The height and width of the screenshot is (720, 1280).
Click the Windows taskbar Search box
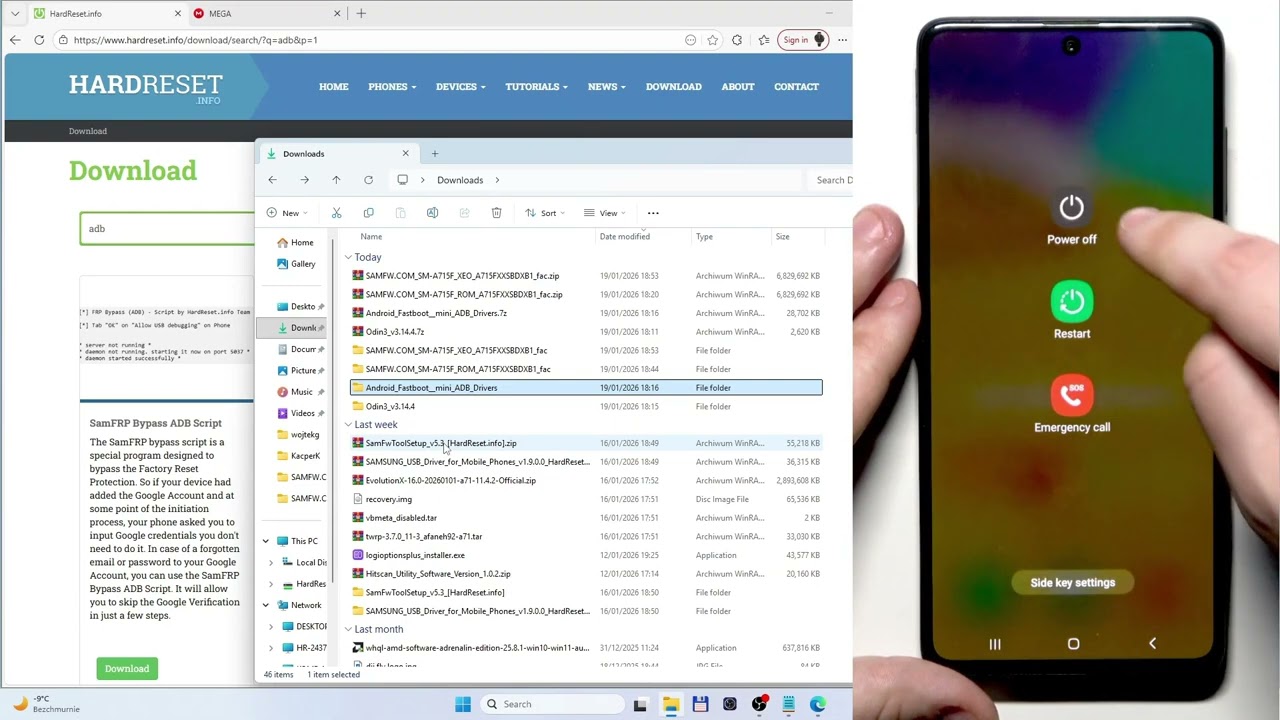pos(553,704)
